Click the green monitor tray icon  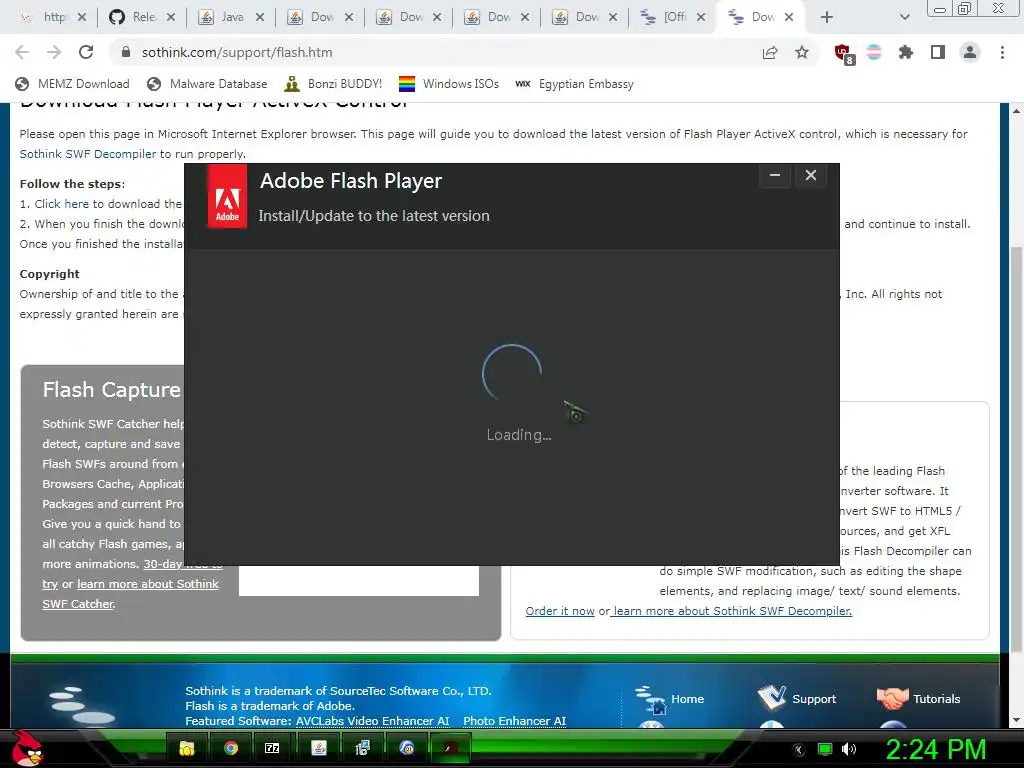tap(825, 749)
